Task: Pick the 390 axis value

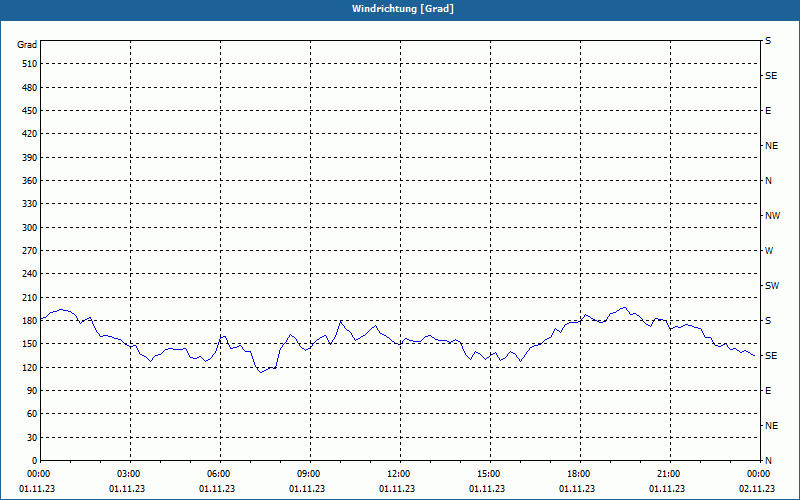Action: coord(30,158)
